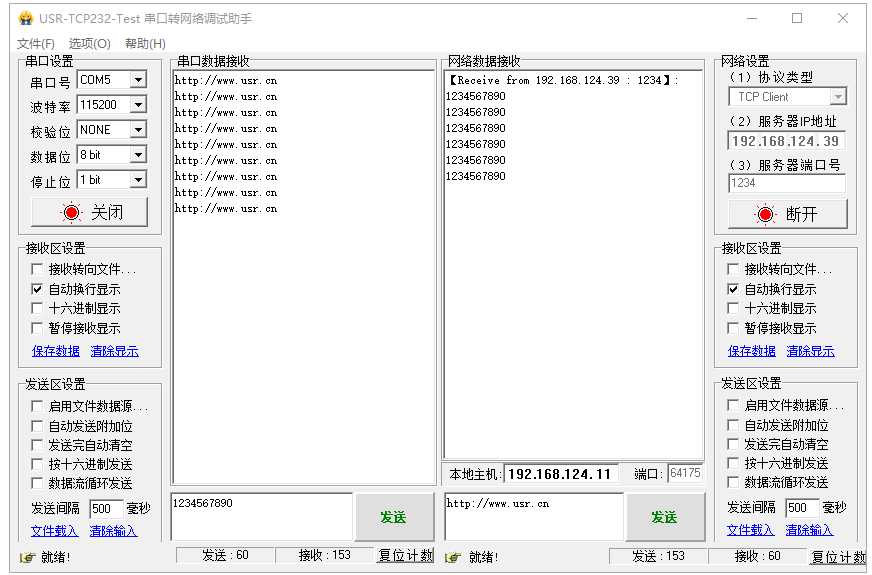Toggle 自动换行显示 in serial receive settings
The width and height of the screenshot is (872, 575).
tap(37, 289)
